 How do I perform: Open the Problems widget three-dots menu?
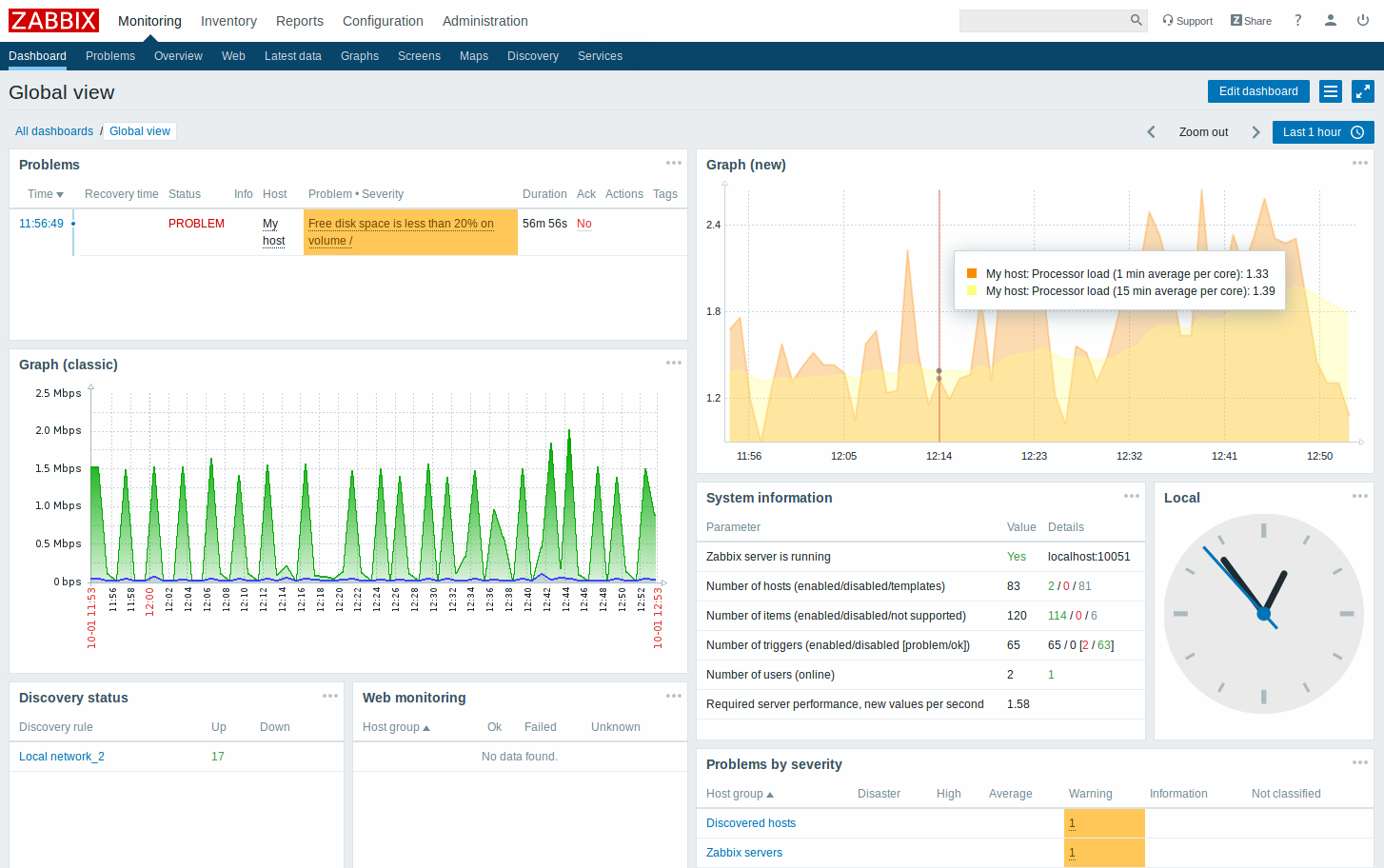point(674,162)
